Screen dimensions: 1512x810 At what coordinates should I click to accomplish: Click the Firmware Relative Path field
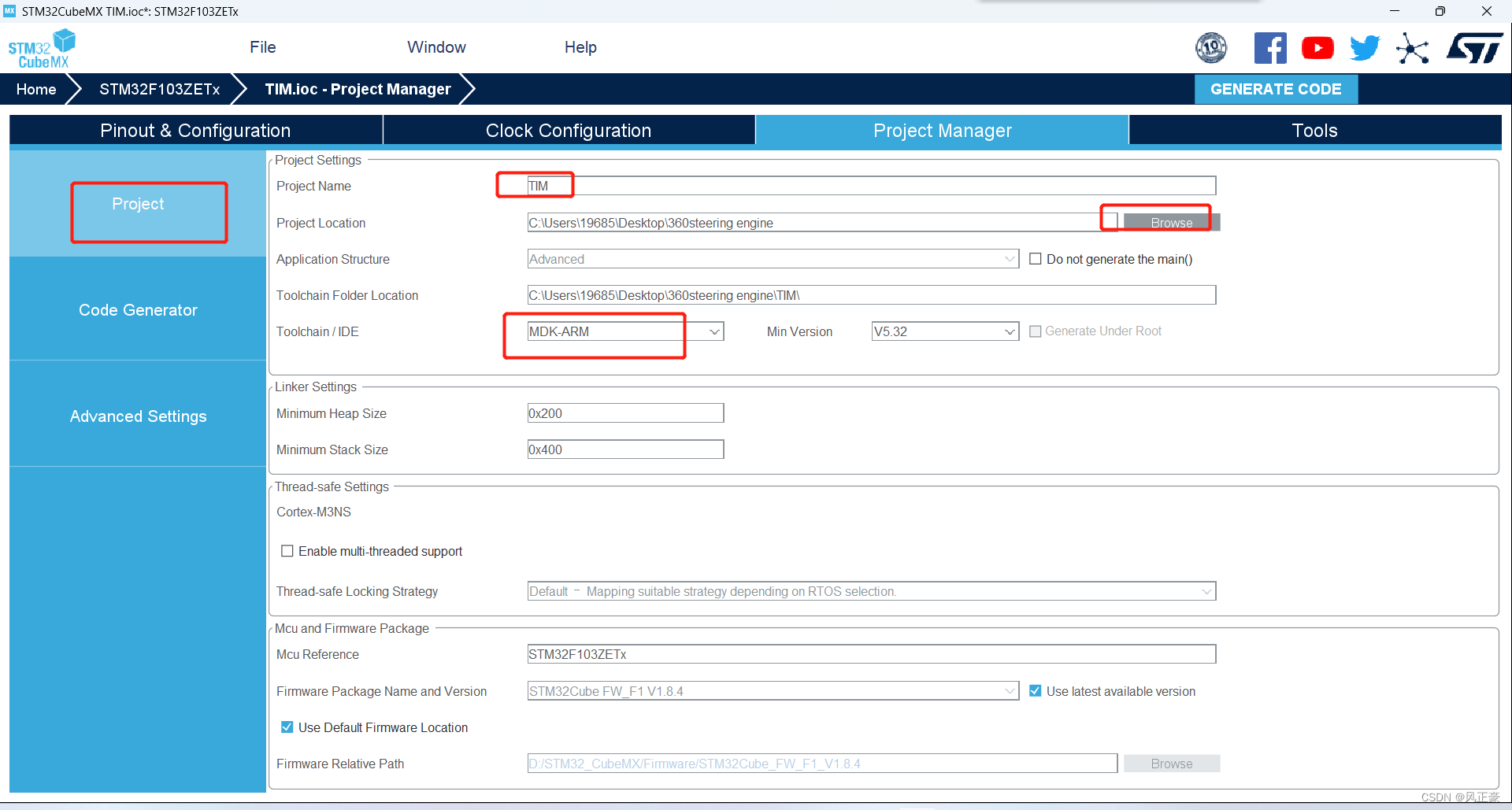pos(822,764)
